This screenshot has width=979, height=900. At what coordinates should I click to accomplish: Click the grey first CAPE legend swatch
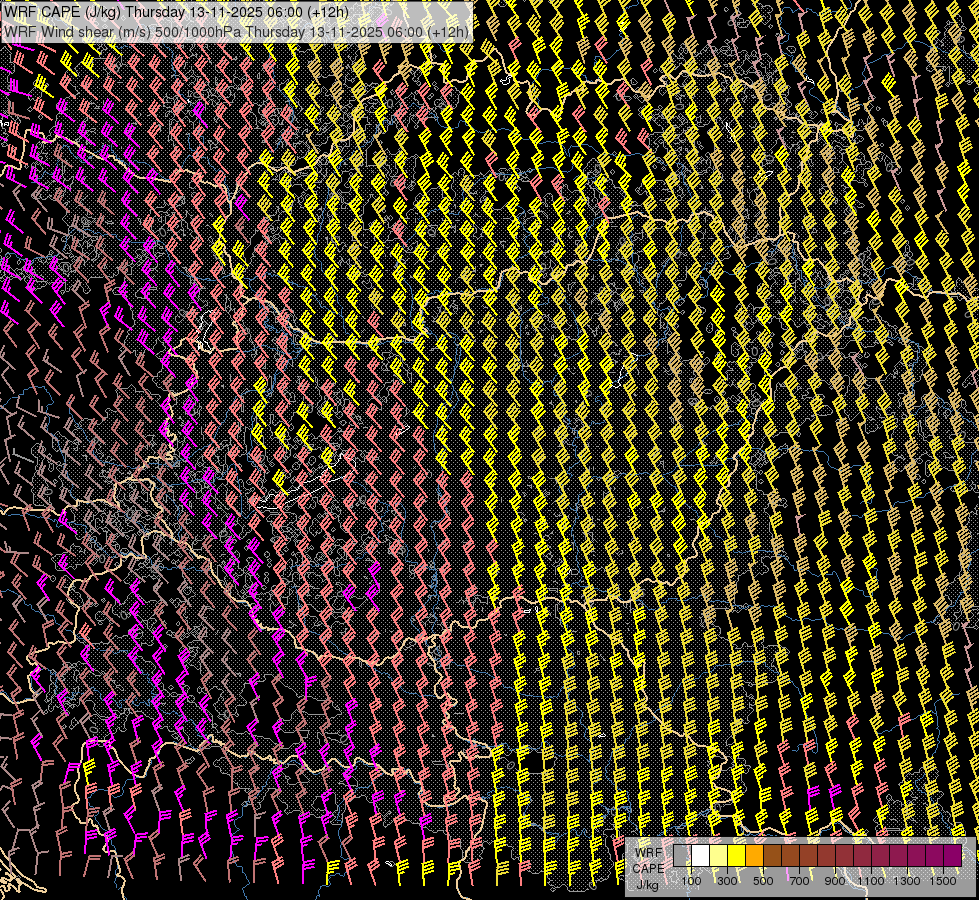682,856
